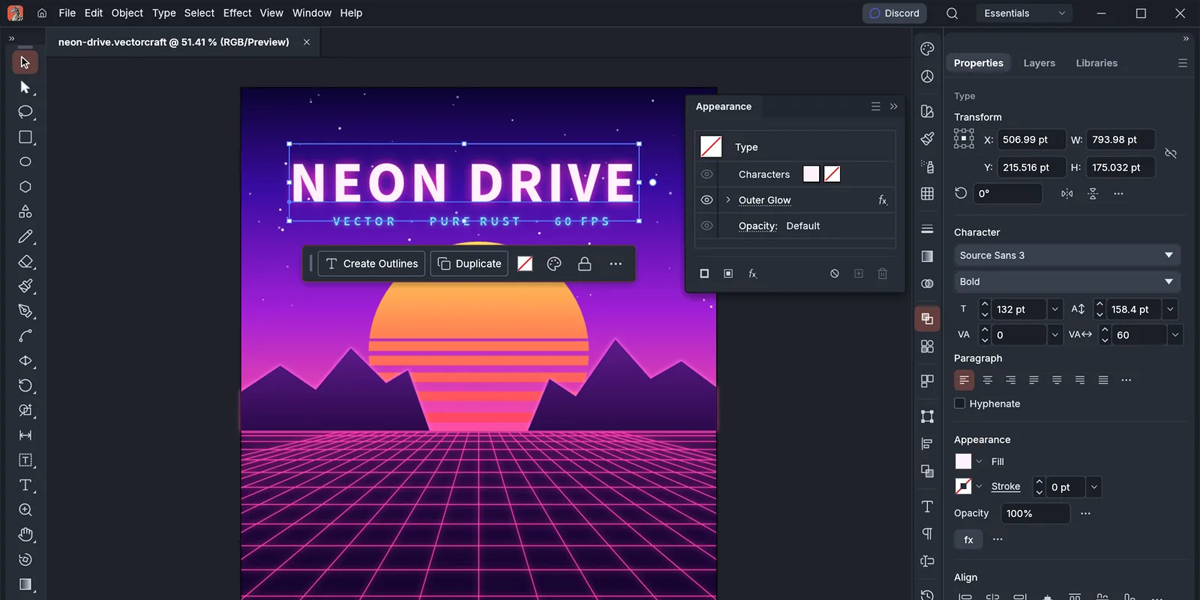Collapse the Appearance floating panel

(x=894, y=106)
